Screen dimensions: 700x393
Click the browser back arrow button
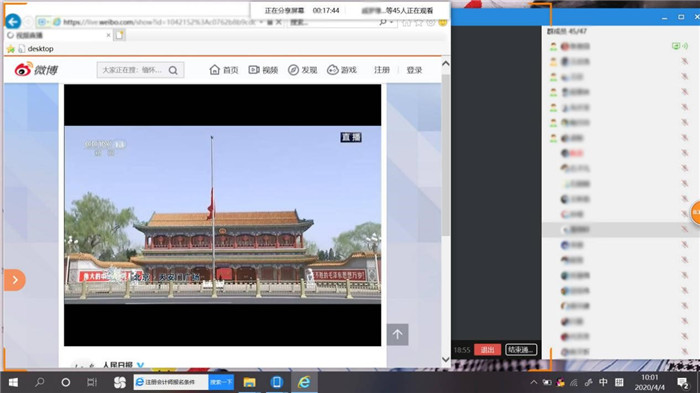coord(13,21)
